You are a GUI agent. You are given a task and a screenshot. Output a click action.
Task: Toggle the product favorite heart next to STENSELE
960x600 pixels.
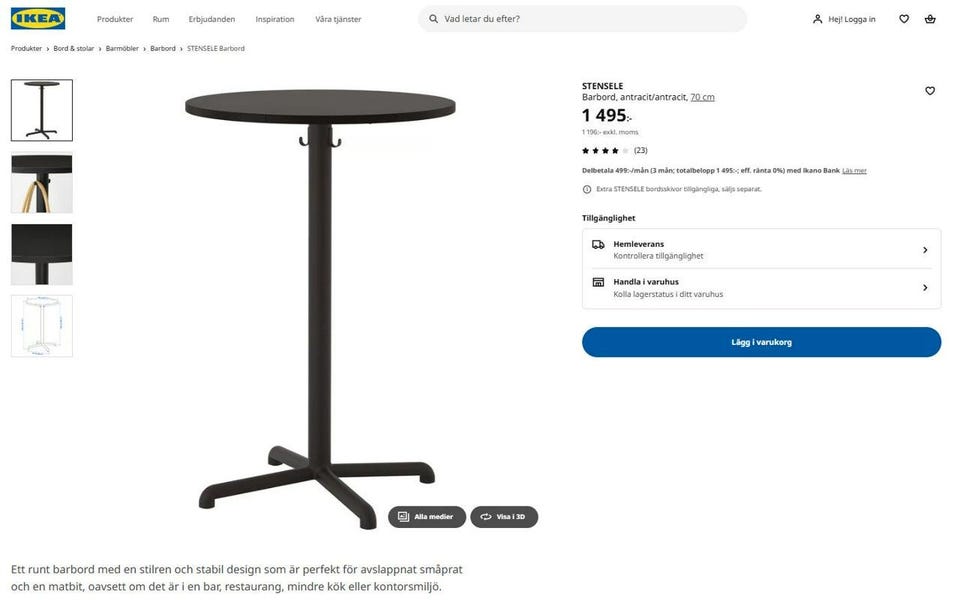930,91
